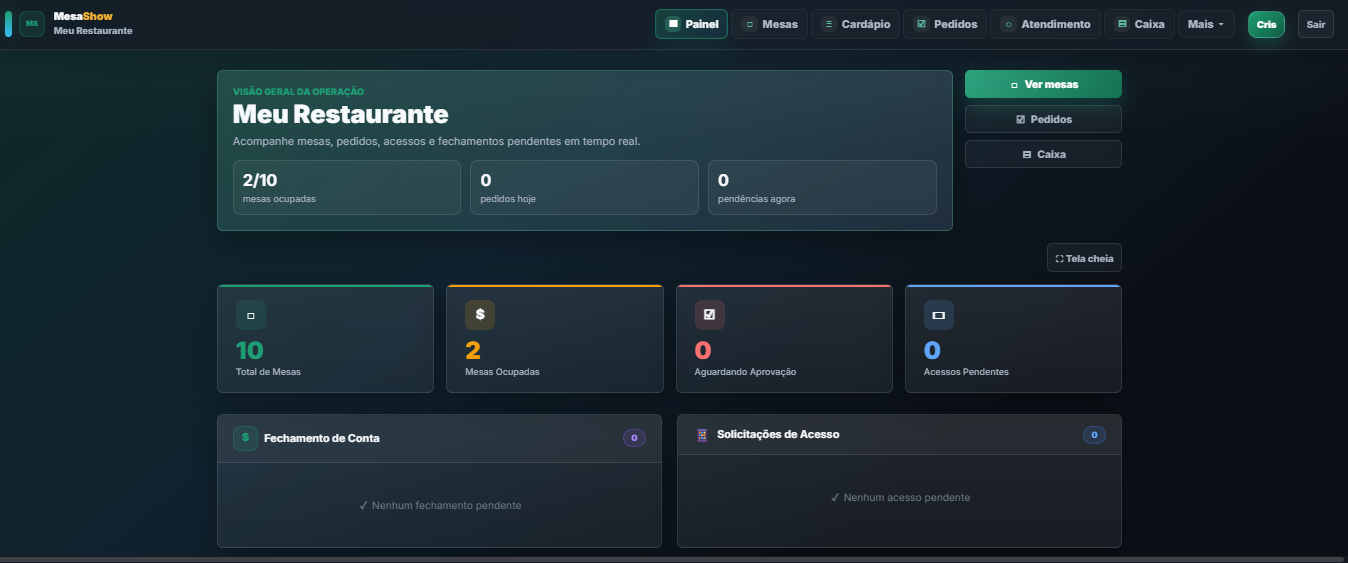Image resolution: width=1348 pixels, height=563 pixels.
Task: Click the Fechamento de Conta panel title
Action: coord(321,438)
